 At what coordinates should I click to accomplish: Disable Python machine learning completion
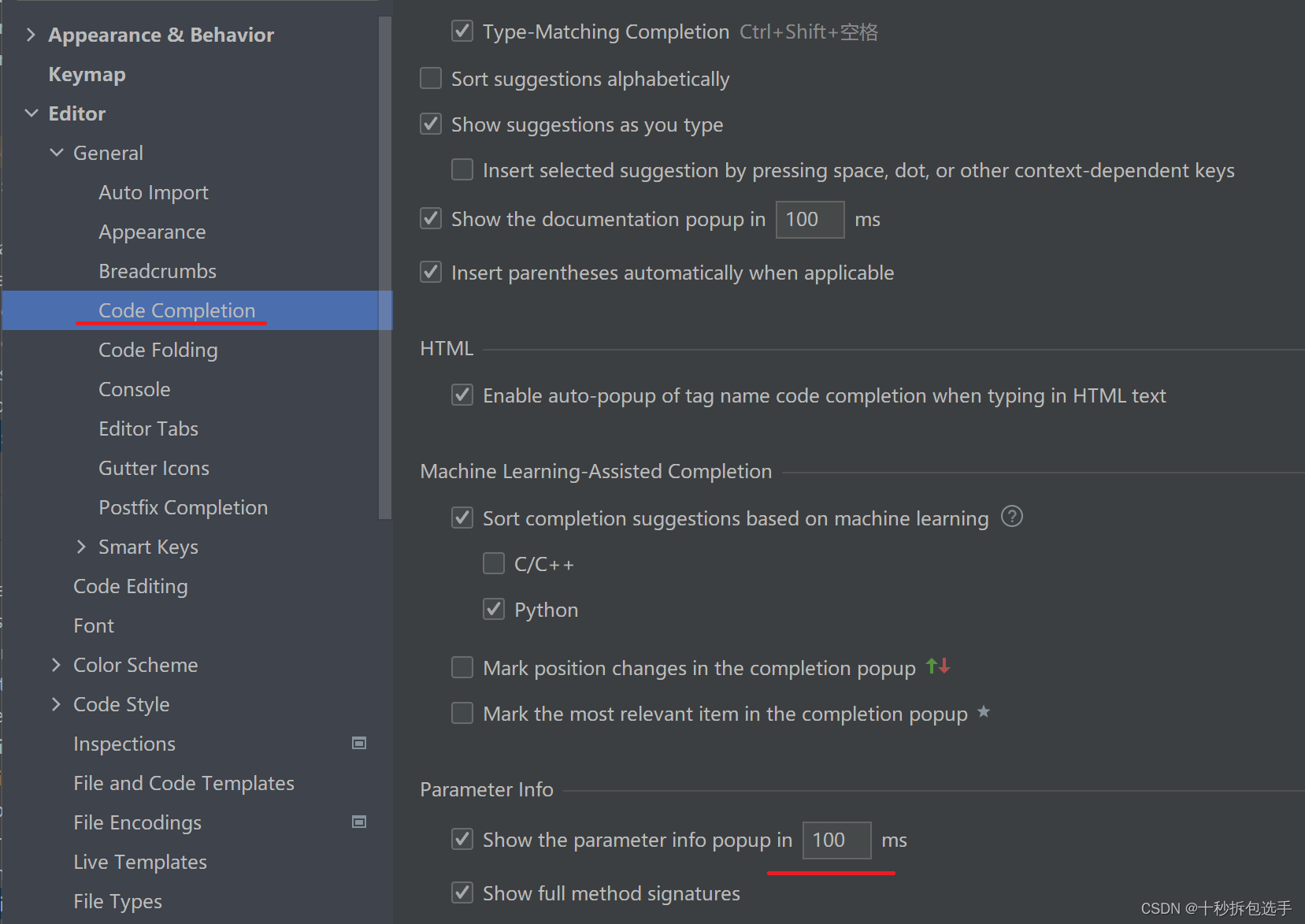pyautogui.click(x=494, y=609)
